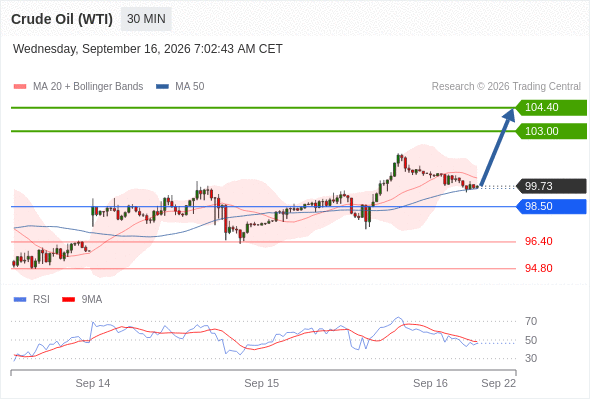Click the Crude Oil (WTI) title
The image size is (590, 400).
(62, 19)
